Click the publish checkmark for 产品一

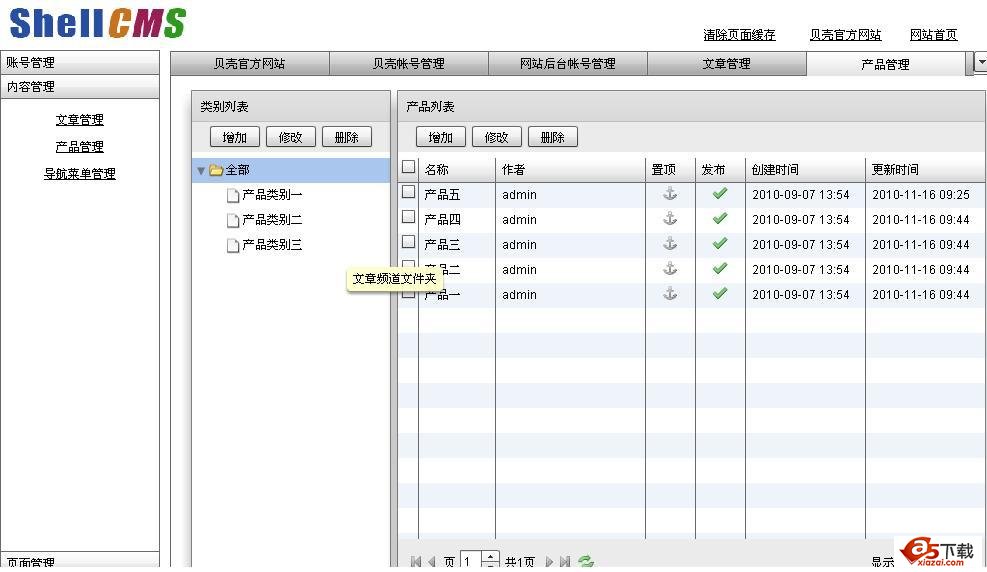pos(719,294)
